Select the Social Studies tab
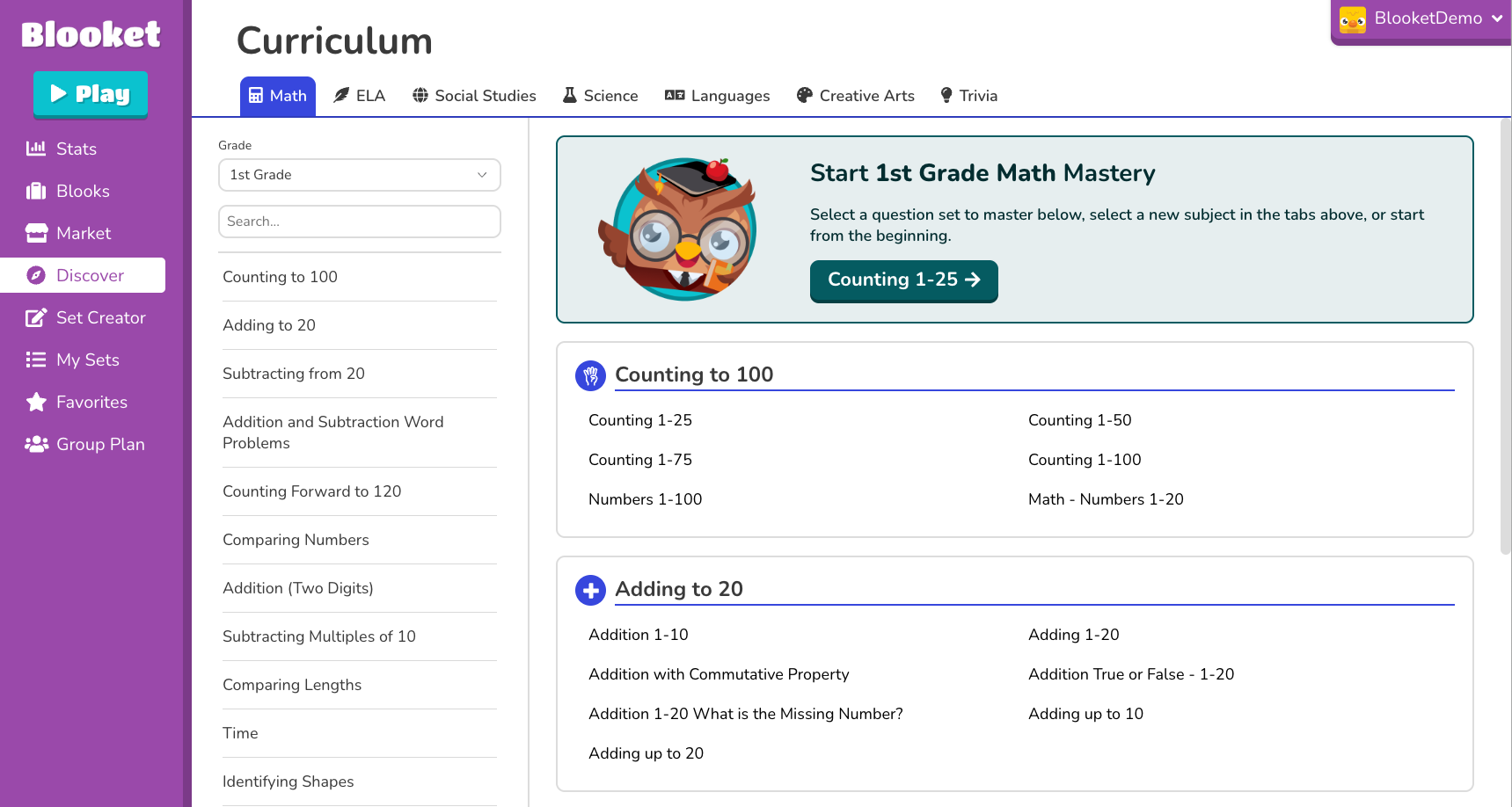Viewport: 1512px width, 807px height. pos(474,96)
